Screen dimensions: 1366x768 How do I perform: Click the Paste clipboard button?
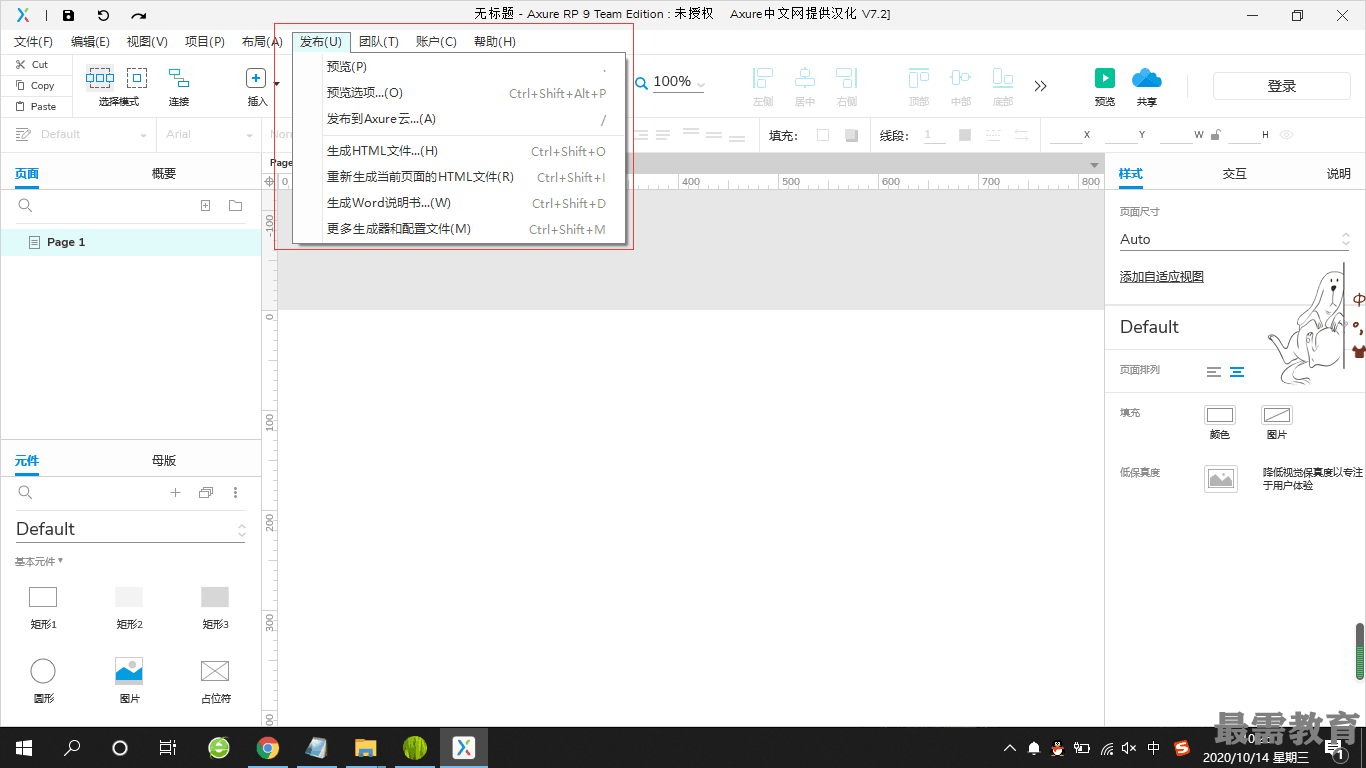click(x=36, y=106)
